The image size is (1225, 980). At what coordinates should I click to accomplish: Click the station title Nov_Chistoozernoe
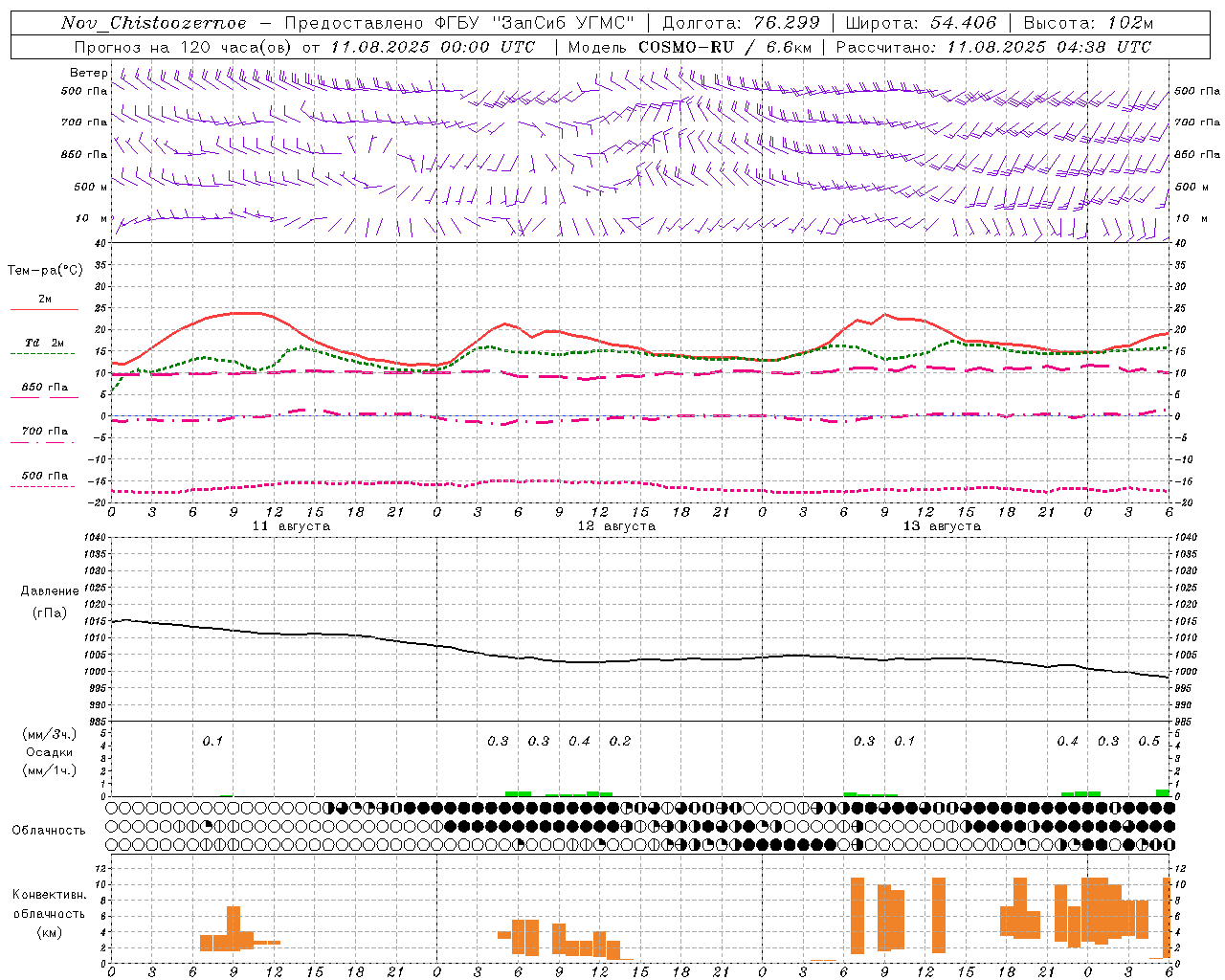tap(153, 23)
